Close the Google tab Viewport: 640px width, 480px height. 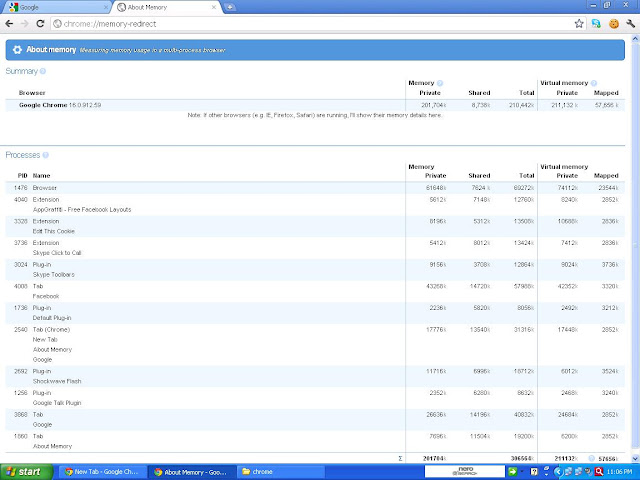[x=106, y=7]
